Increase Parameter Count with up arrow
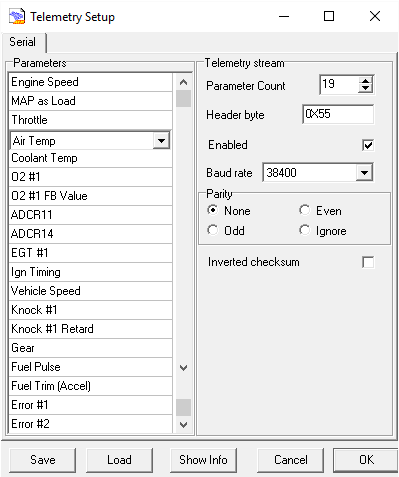Image resolution: width=399 pixels, height=477 pixels. 366,81
